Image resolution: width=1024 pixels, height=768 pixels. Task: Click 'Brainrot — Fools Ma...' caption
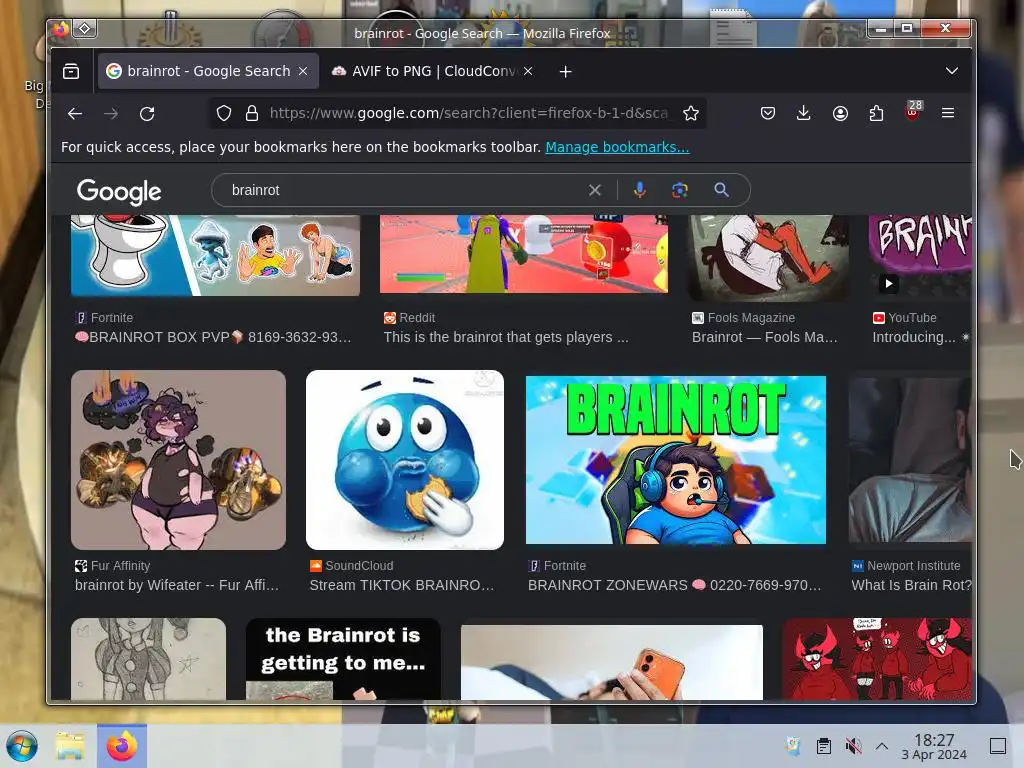click(765, 337)
